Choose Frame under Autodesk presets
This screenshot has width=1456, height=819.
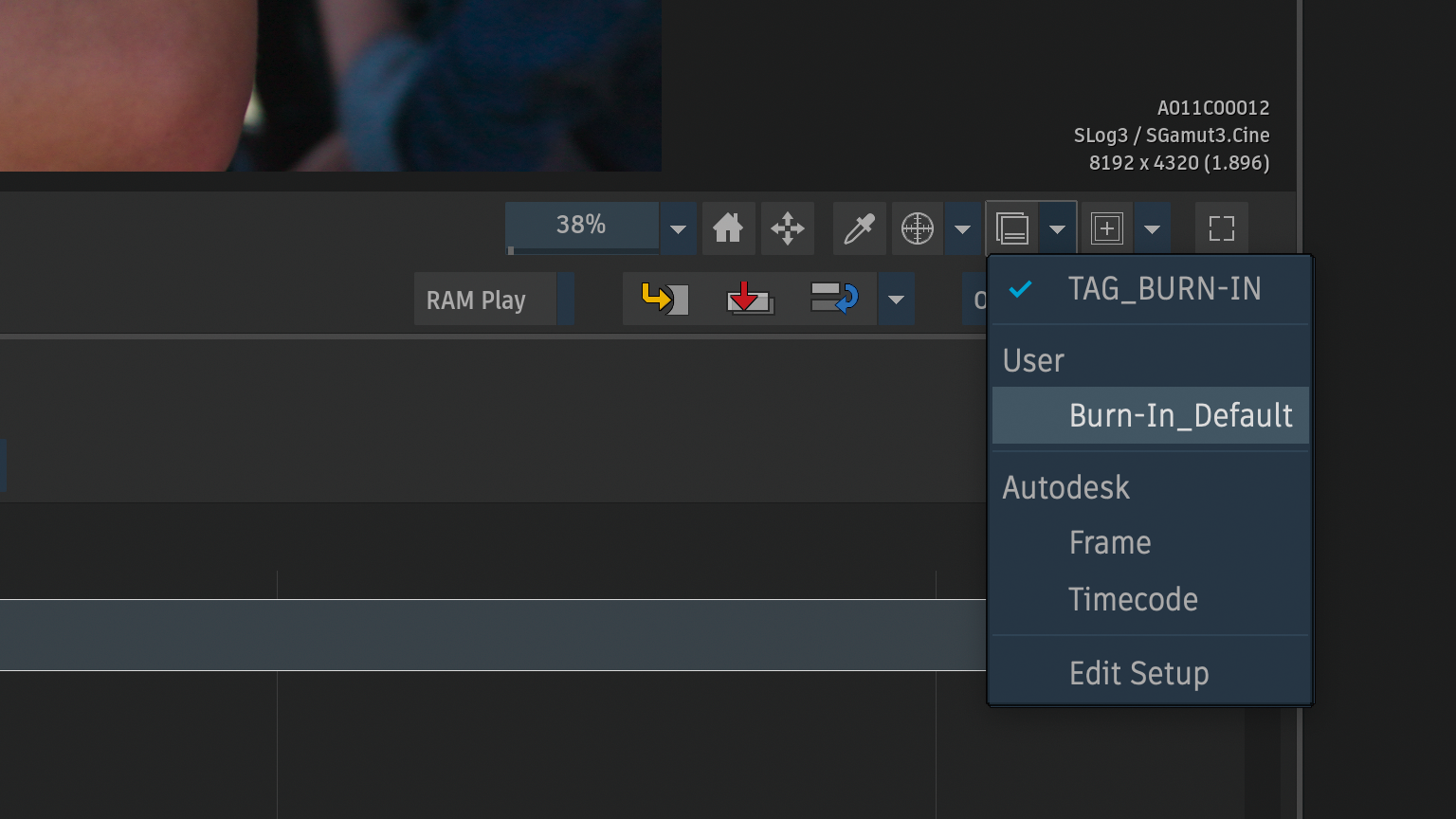(1110, 543)
